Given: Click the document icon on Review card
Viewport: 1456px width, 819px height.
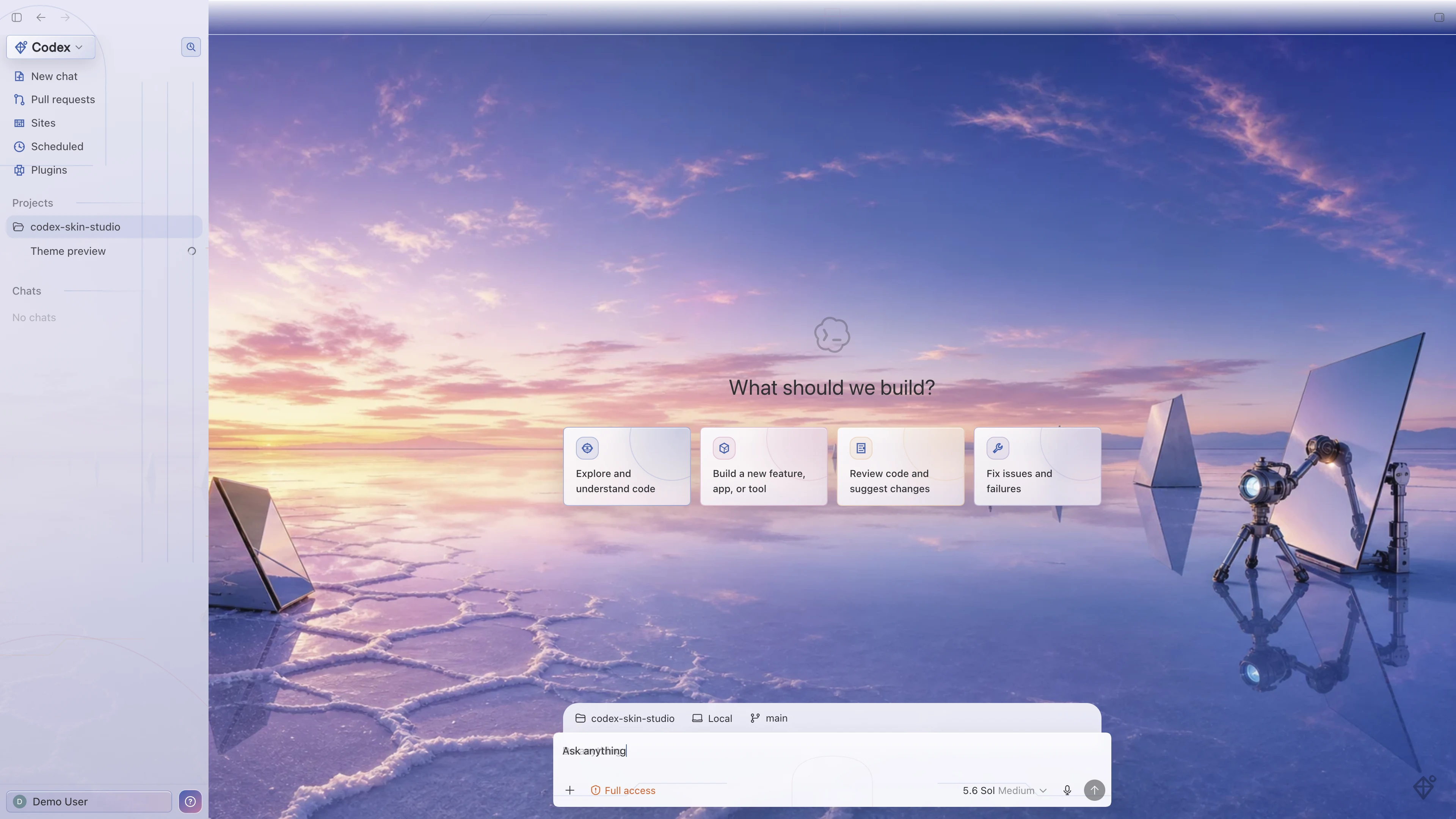Looking at the screenshot, I should point(861,448).
